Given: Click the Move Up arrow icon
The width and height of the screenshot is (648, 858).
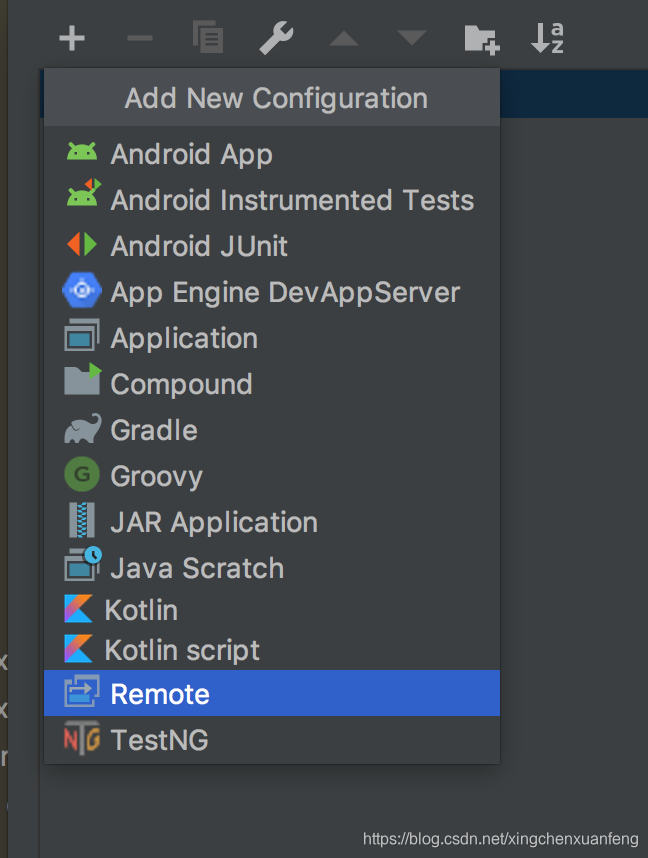Looking at the screenshot, I should 344,38.
